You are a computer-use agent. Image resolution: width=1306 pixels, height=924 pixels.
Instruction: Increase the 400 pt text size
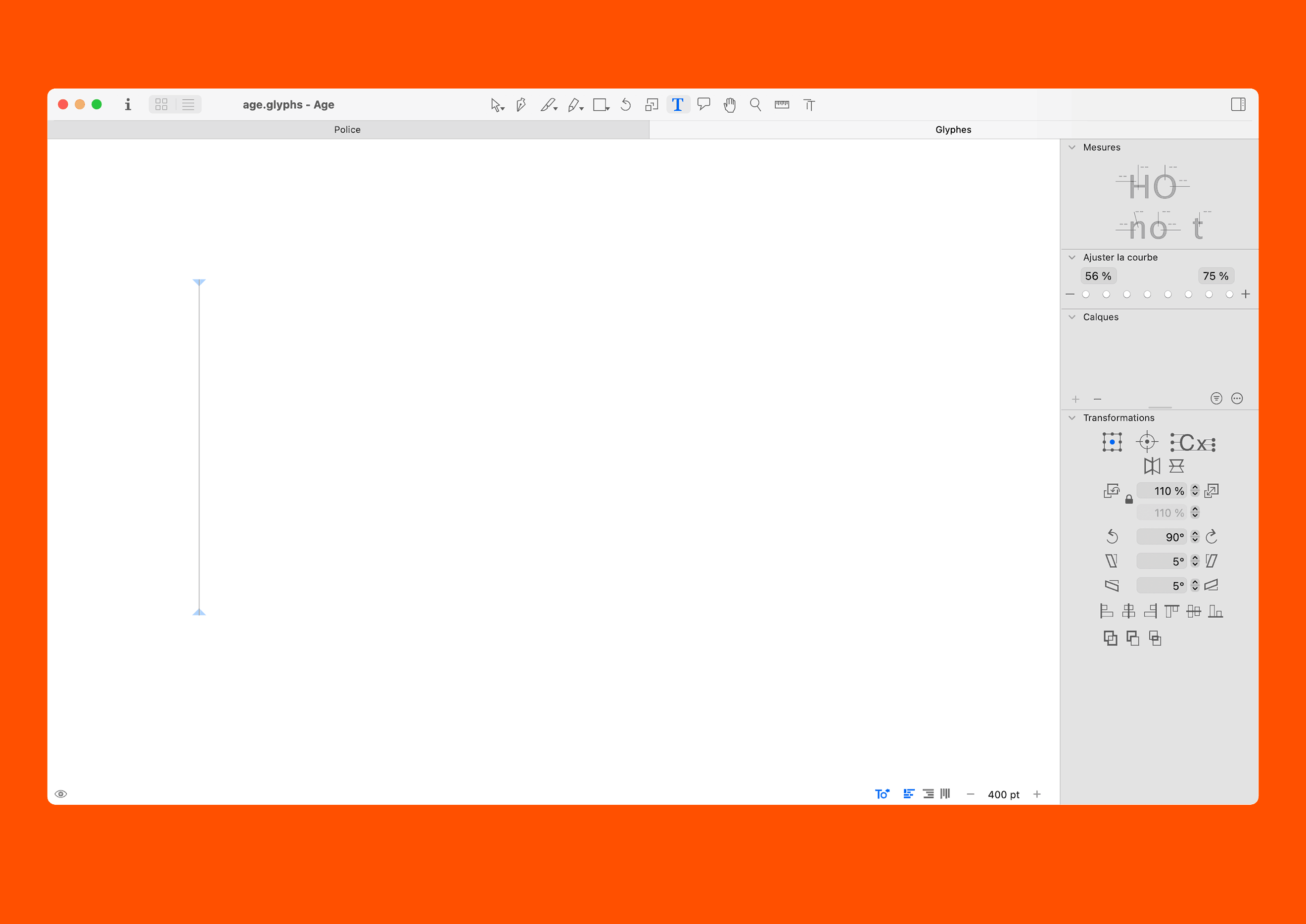[x=1037, y=794]
